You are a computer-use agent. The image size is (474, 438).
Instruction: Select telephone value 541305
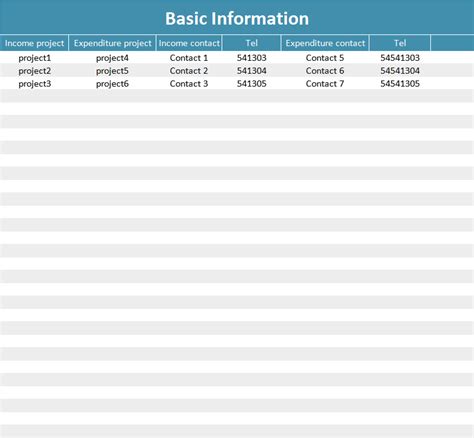tap(252, 83)
